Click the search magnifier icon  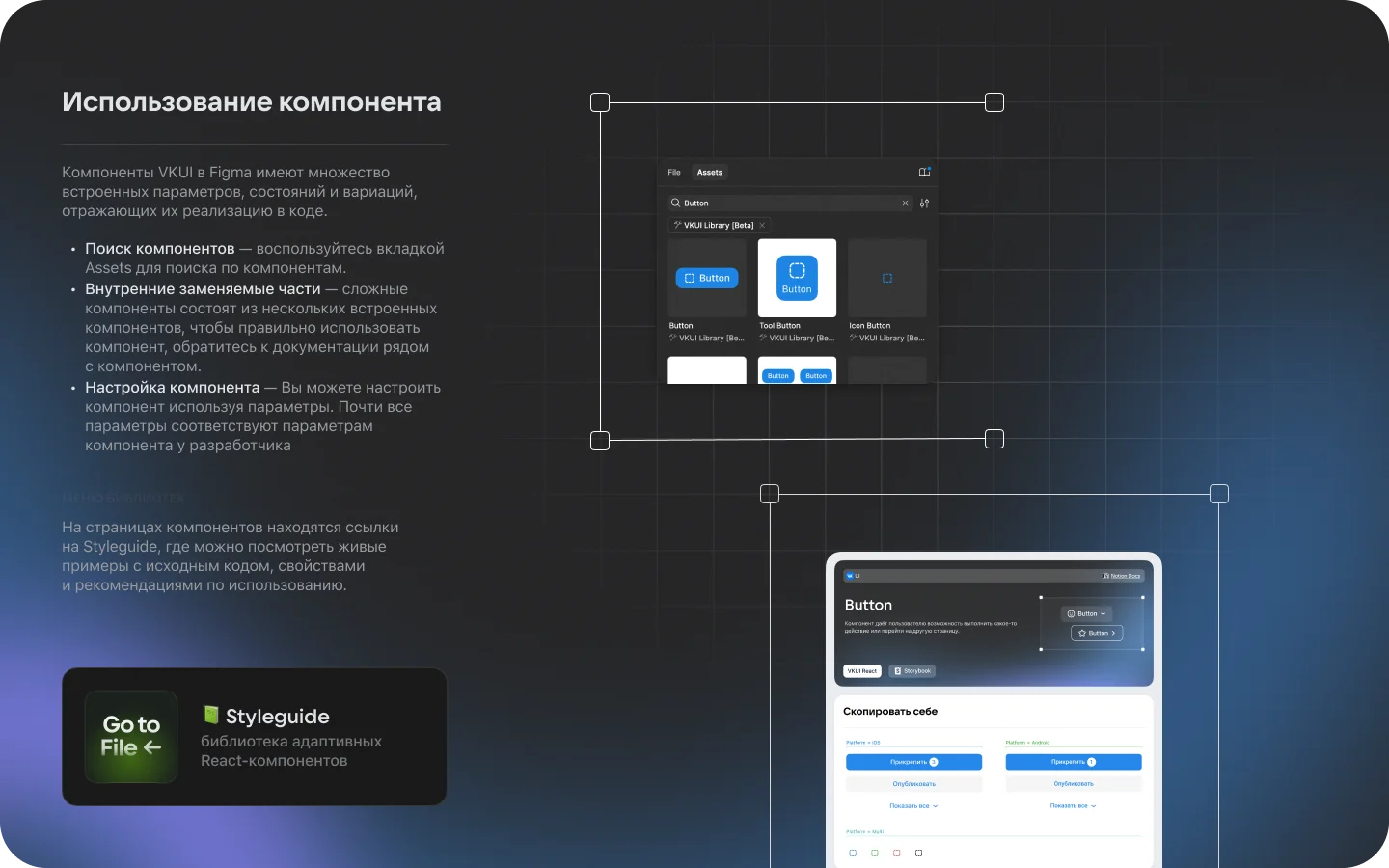[x=676, y=203]
